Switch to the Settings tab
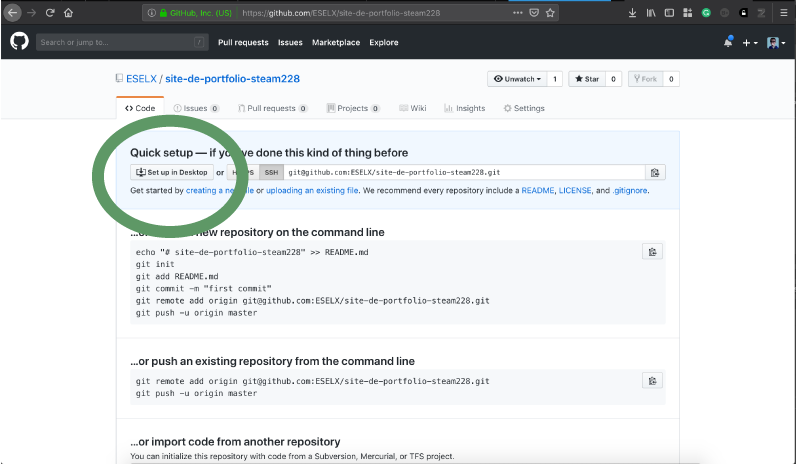Viewport: 800px width, 464px height. coord(524,108)
